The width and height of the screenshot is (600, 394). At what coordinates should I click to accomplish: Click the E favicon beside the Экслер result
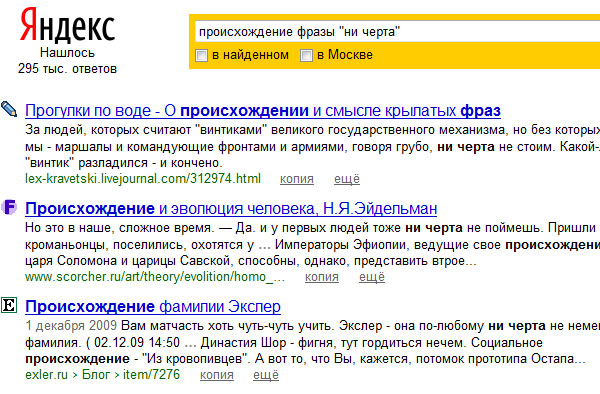click(9, 305)
